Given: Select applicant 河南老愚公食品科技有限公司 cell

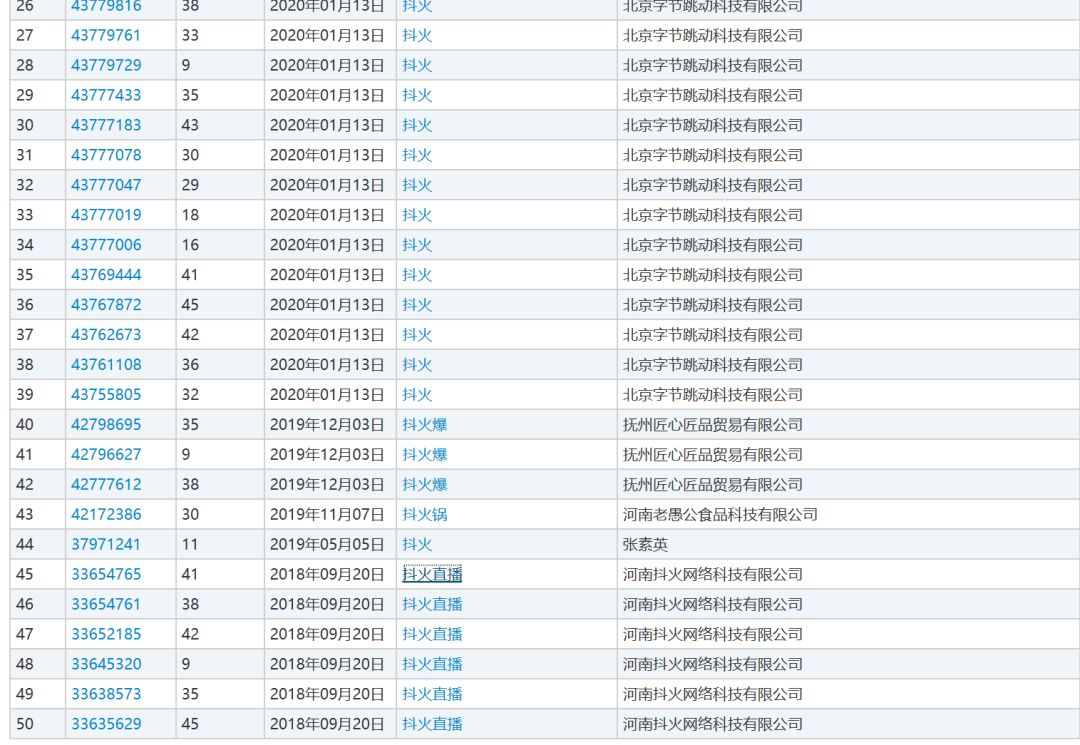Looking at the screenshot, I should [x=848, y=514].
